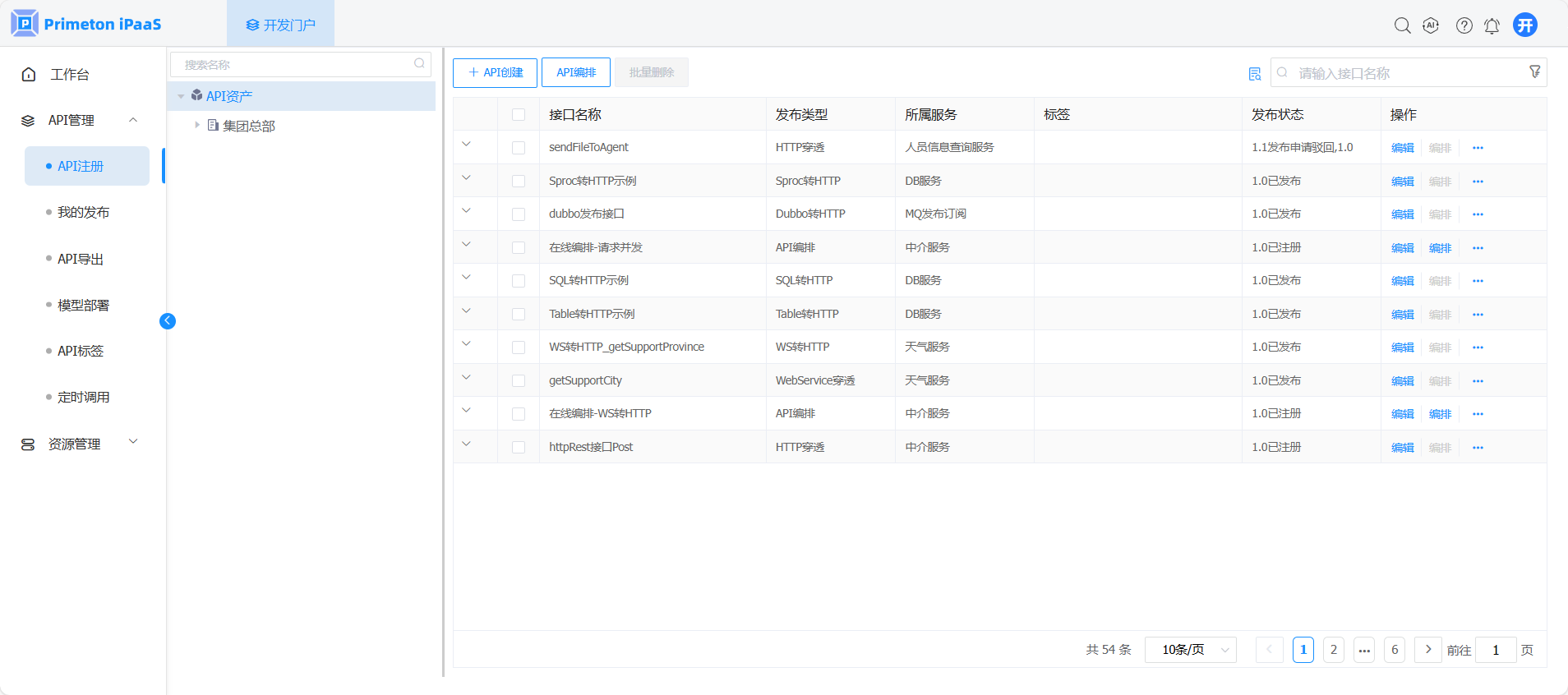
Task: Expand the 集团总部 tree node
Action: coord(197,125)
